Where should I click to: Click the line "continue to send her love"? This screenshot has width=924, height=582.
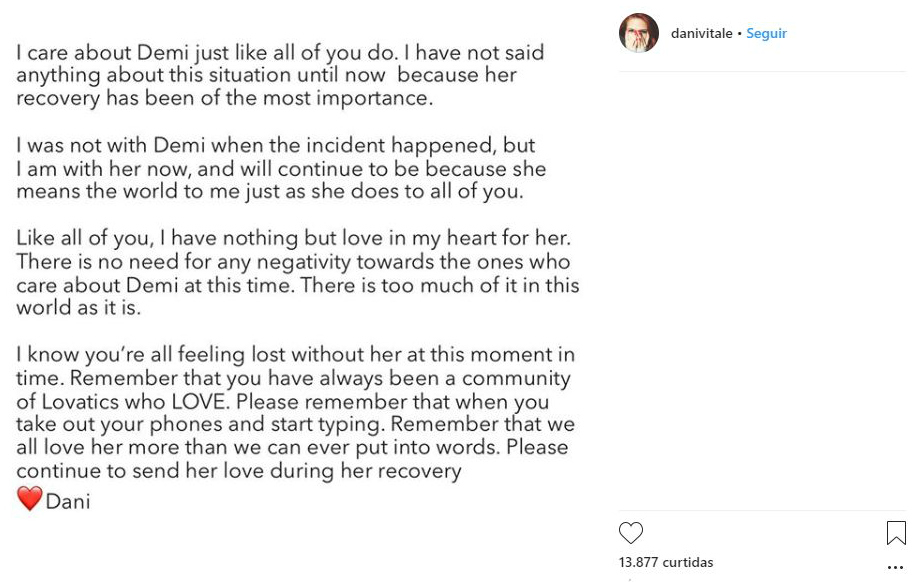[x=239, y=471]
